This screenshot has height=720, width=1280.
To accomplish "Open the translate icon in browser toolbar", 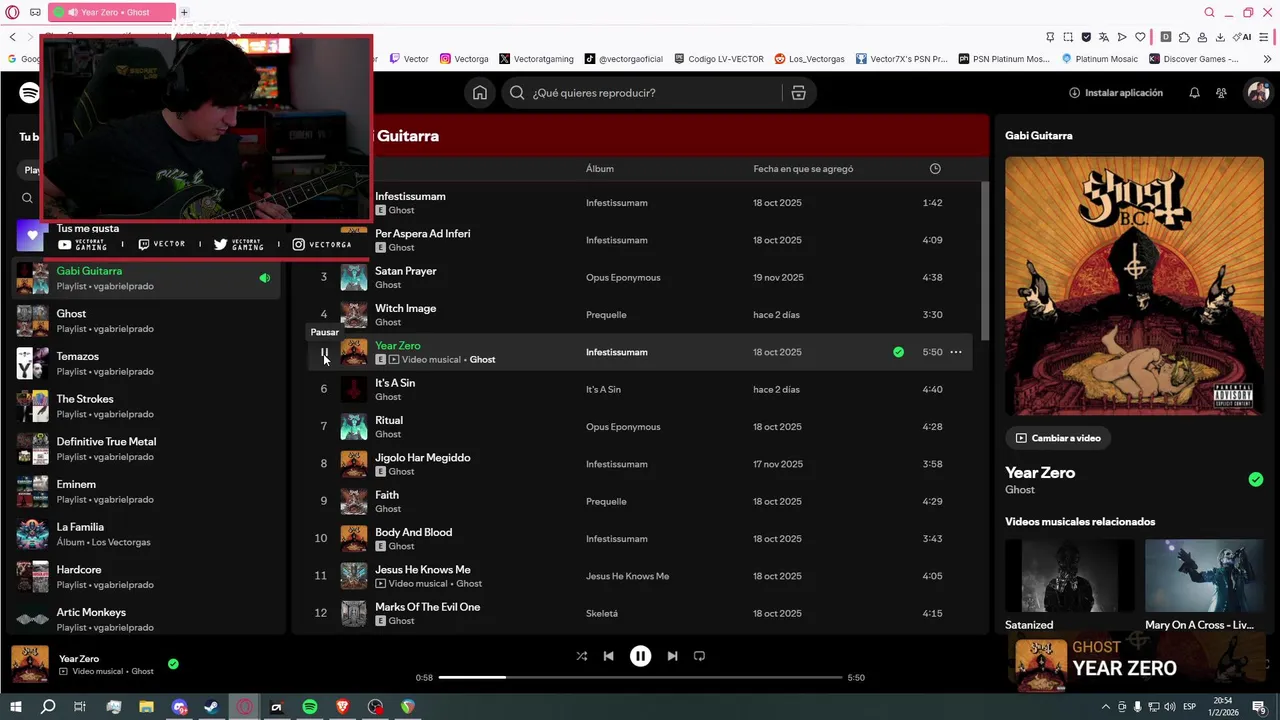I will click(x=1104, y=37).
